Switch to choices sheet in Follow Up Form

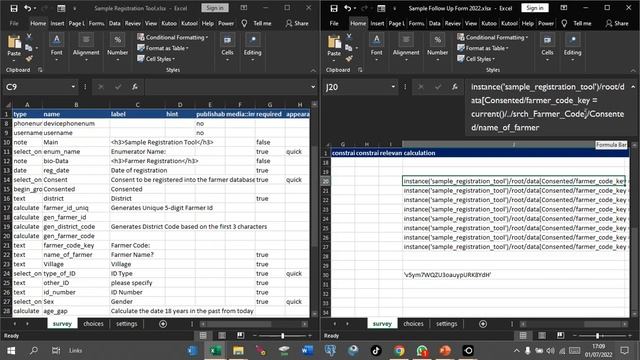pos(413,323)
